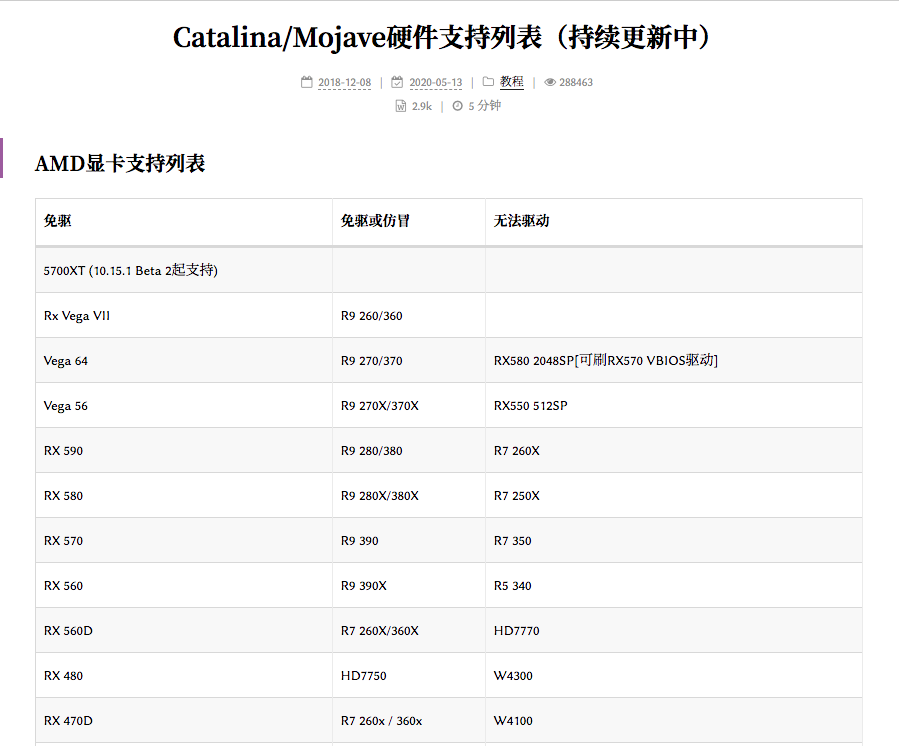The width and height of the screenshot is (899, 746).
Task: Click the 2020-05-13 update date
Action: pyautogui.click(x=436, y=83)
